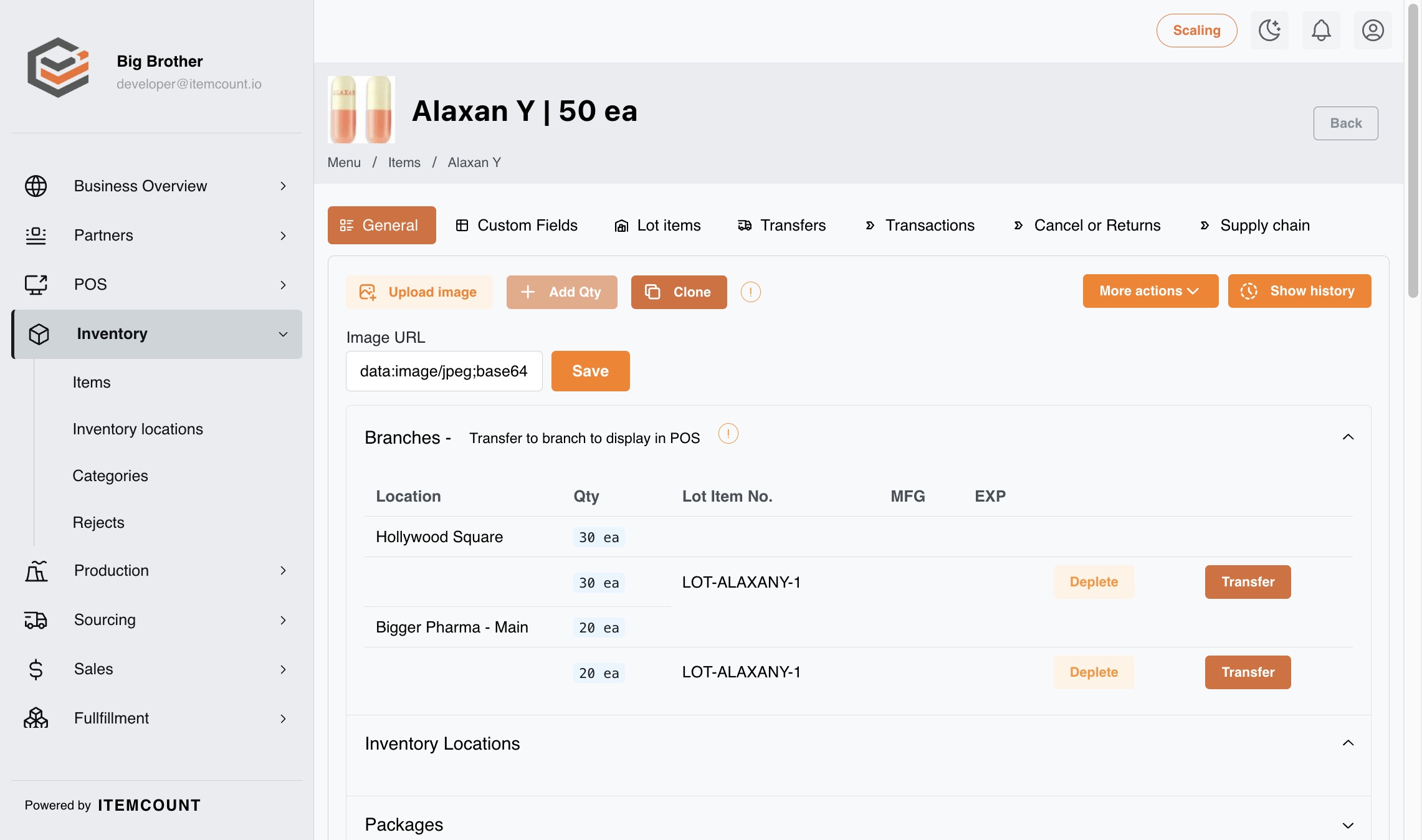Viewport: 1422px width, 840px height.
Task: Open the More actions dropdown
Action: tap(1150, 291)
